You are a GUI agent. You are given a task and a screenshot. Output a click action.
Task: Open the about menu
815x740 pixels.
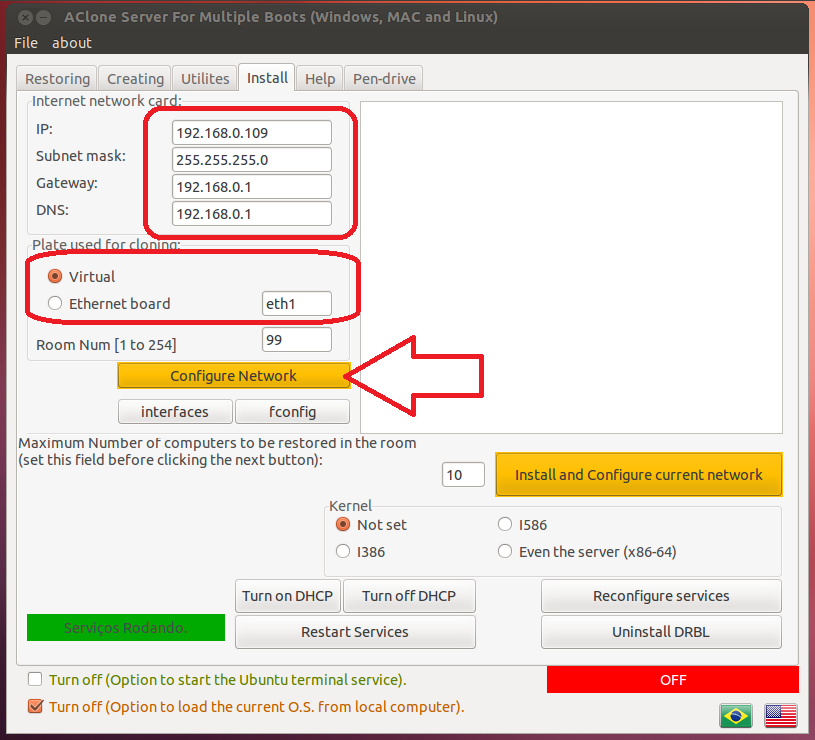(x=72, y=43)
